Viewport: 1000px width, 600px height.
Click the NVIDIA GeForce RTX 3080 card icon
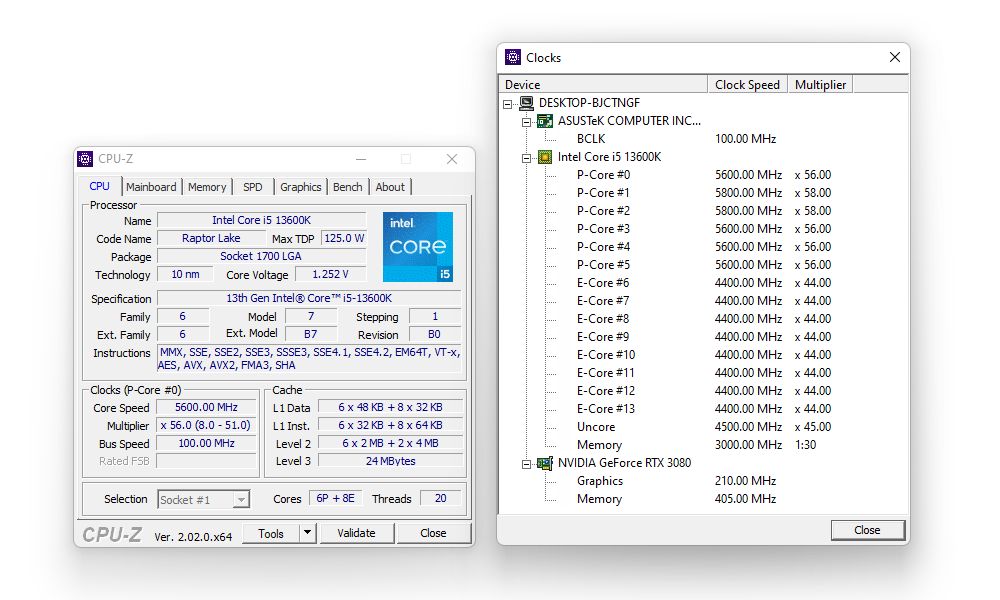[x=545, y=463]
